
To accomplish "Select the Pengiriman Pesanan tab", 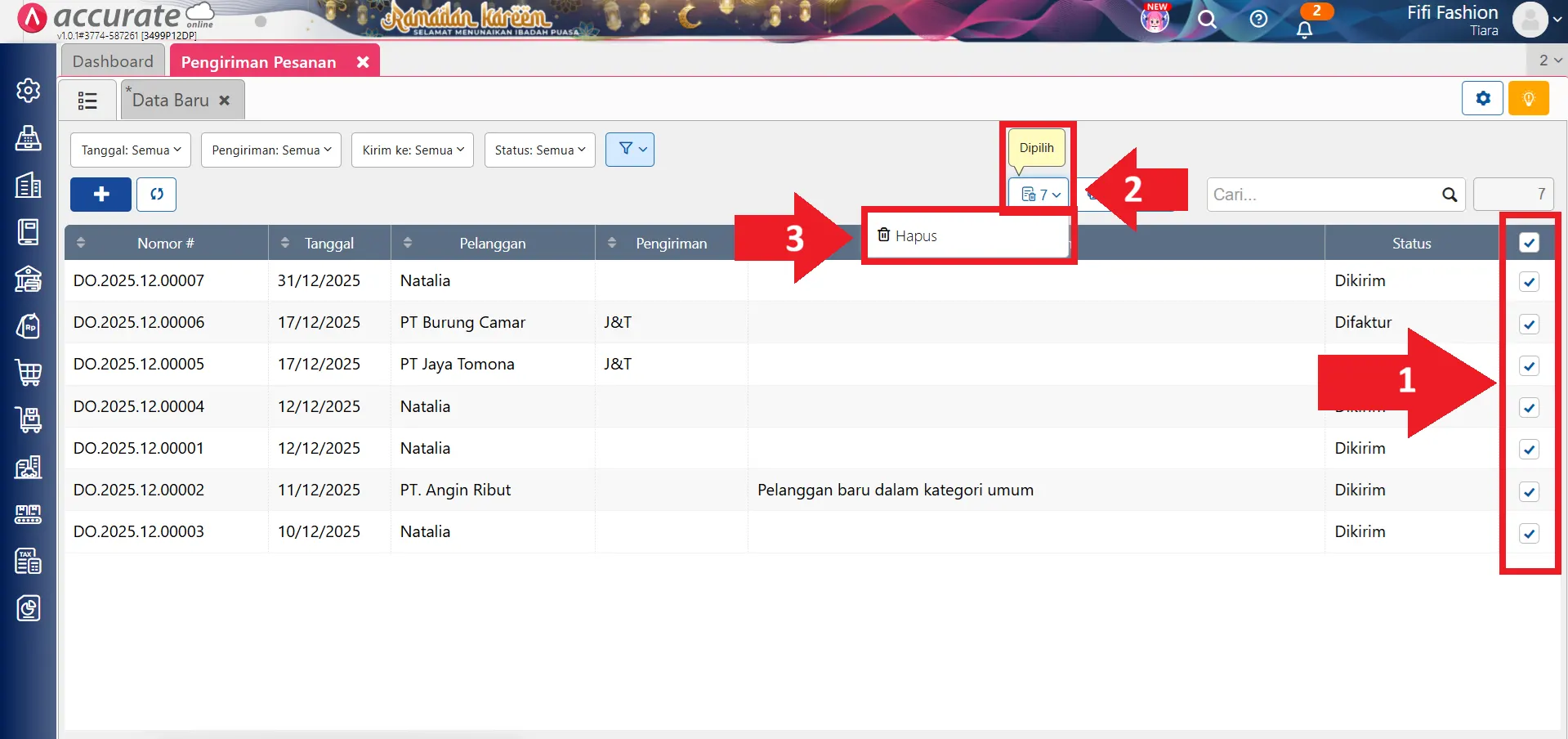I will (x=258, y=62).
